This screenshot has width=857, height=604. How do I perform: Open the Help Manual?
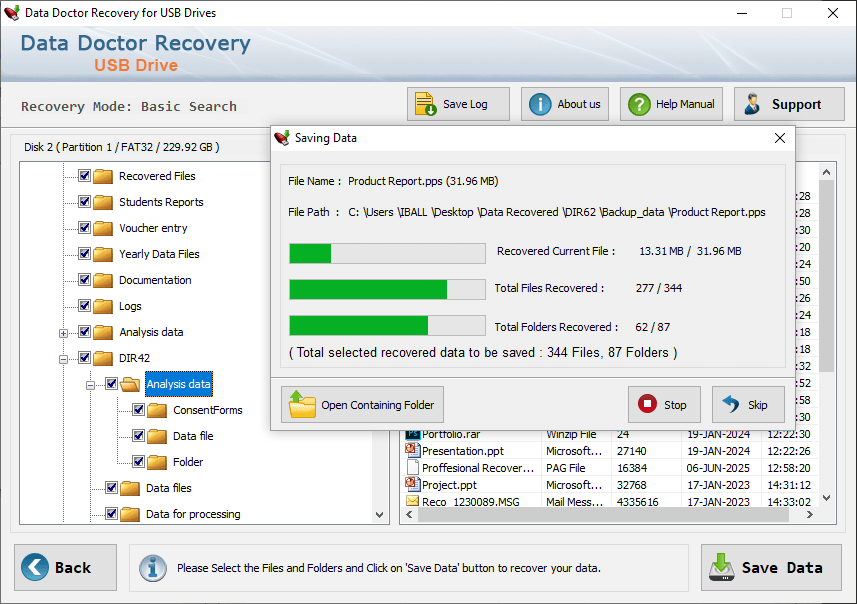[671, 104]
